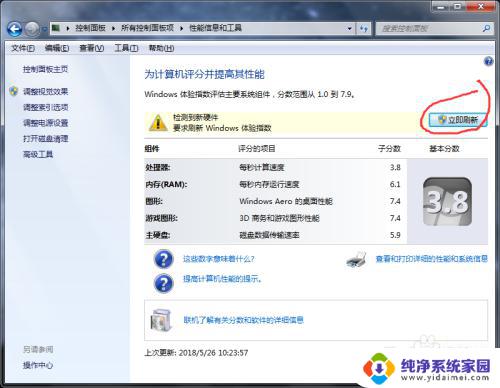Click the question icon beside 这些数字意味着什么
The image size is (500, 388).
tap(164, 259)
